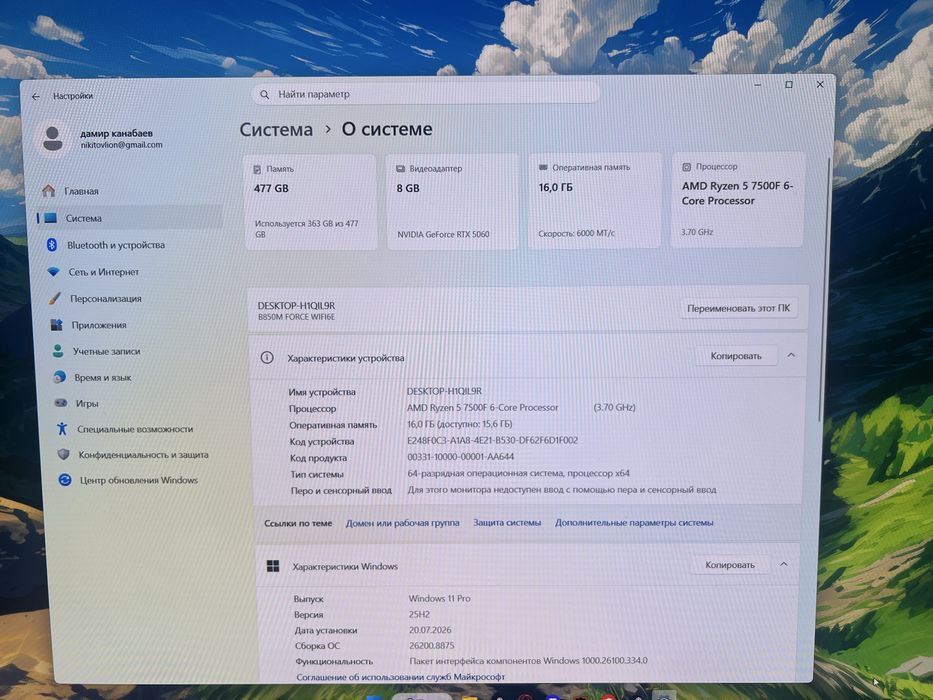Copy device specs with Копировать button
933x700 pixels.
(x=736, y=355)
